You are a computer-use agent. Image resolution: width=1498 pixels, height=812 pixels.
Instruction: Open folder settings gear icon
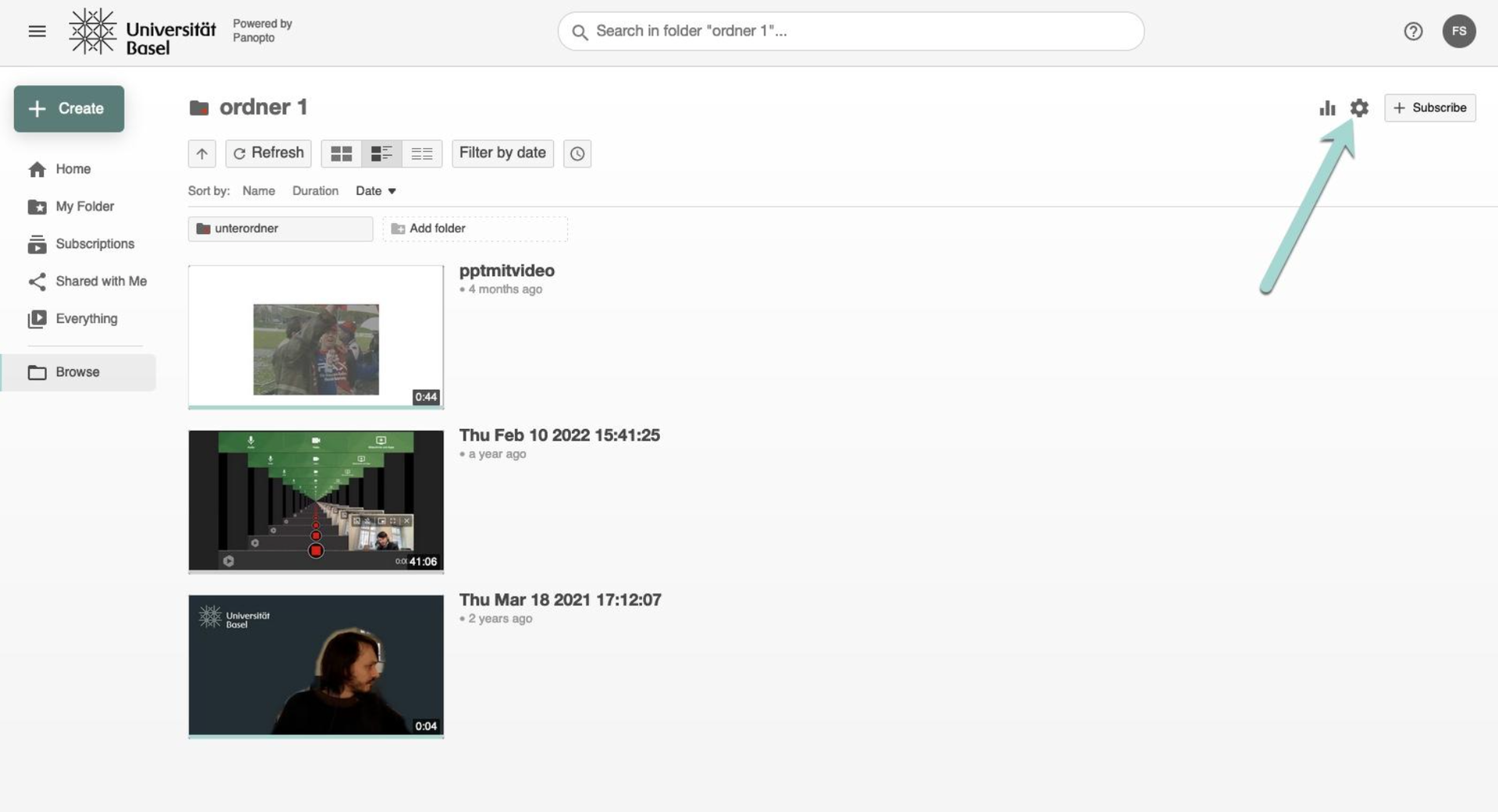1359,108
